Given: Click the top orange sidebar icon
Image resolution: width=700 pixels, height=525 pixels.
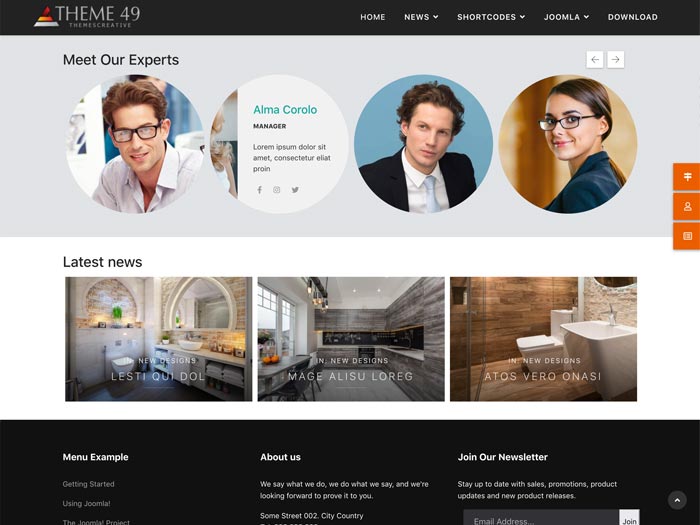Looking at the screenshot, I should click(687, 177).
